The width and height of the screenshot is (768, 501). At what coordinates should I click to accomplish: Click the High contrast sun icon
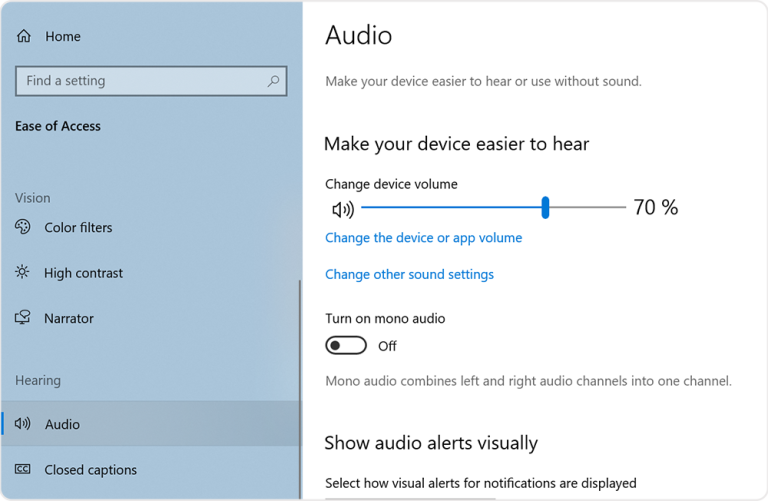tap(22, 272)
